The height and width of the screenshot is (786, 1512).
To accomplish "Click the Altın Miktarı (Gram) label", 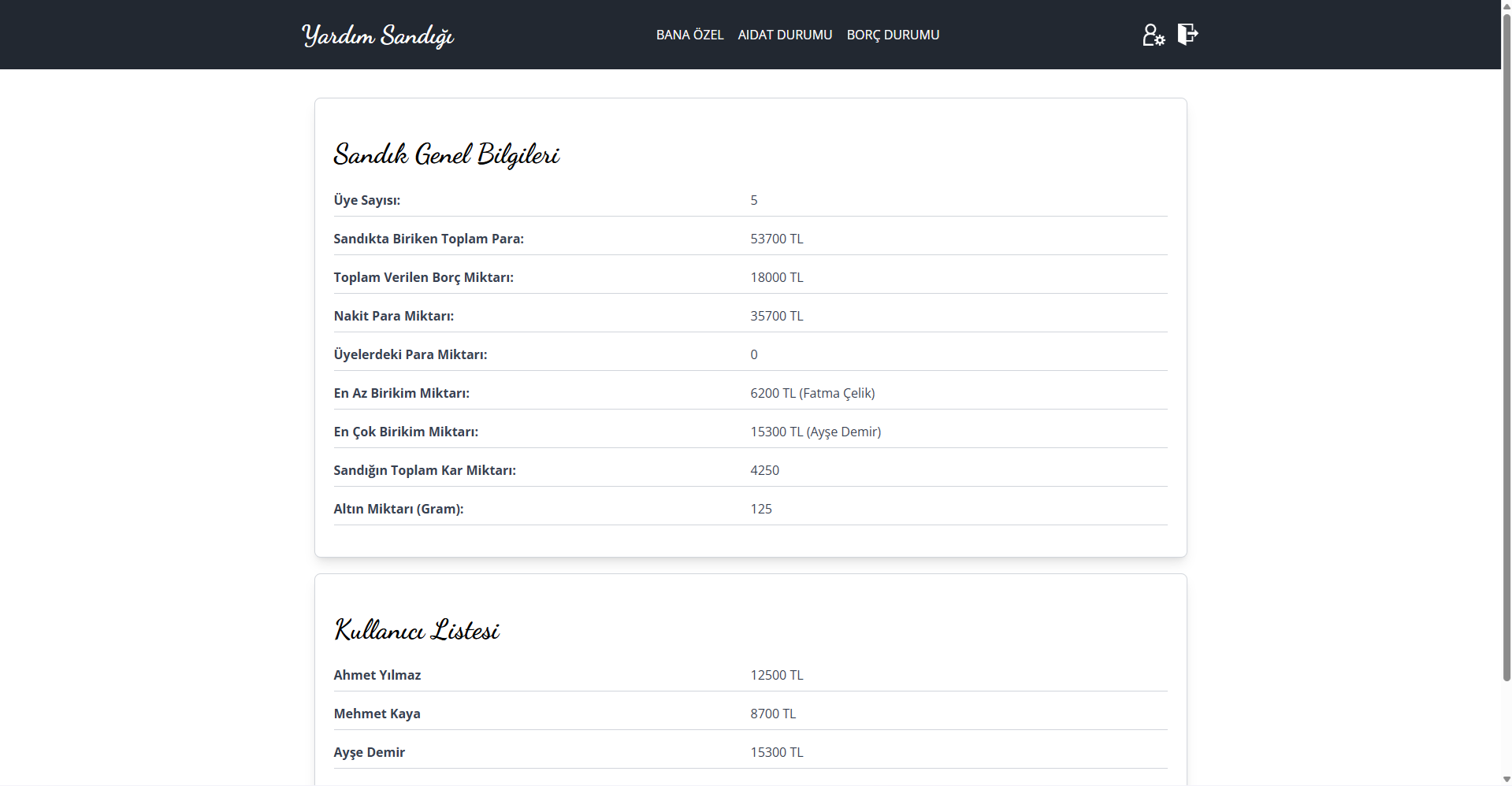I will point(398,509).
